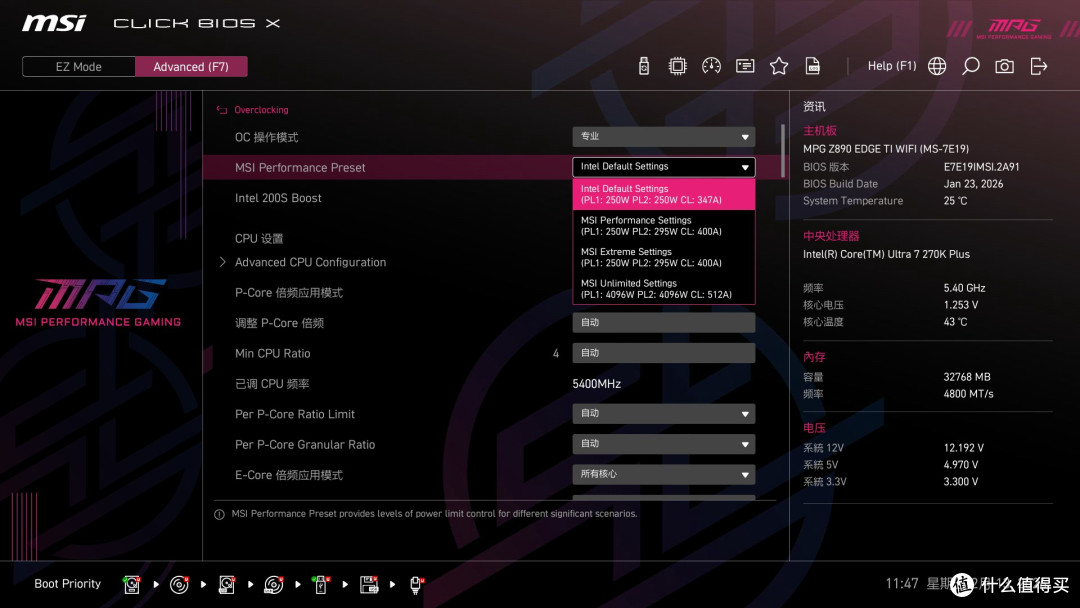Viewport: 1080px width, 608px height.
Task: Open the board explorer card icon
Action: point(745,66)
